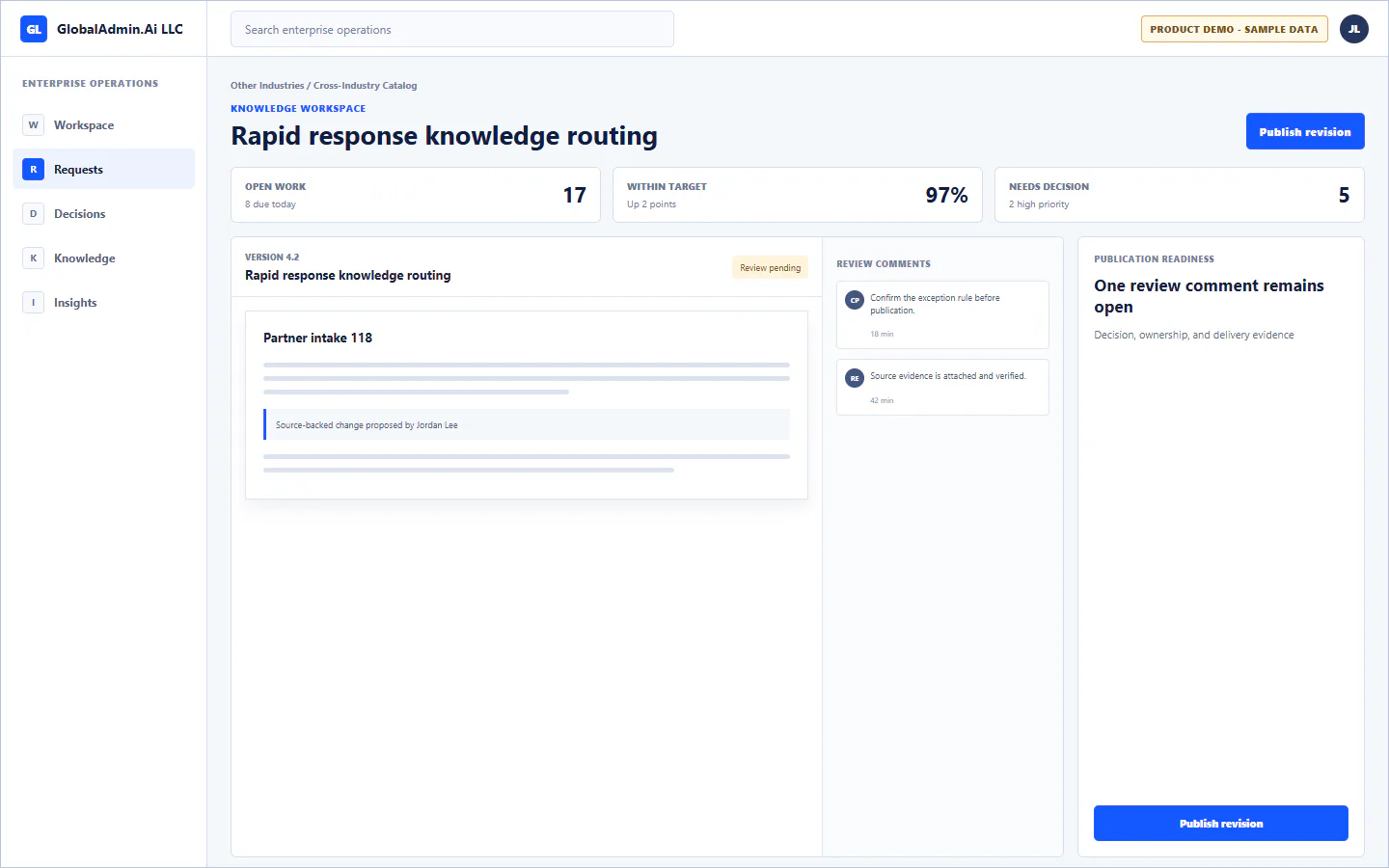
Task: Navigate to Insights
Action: coord(103,303)
